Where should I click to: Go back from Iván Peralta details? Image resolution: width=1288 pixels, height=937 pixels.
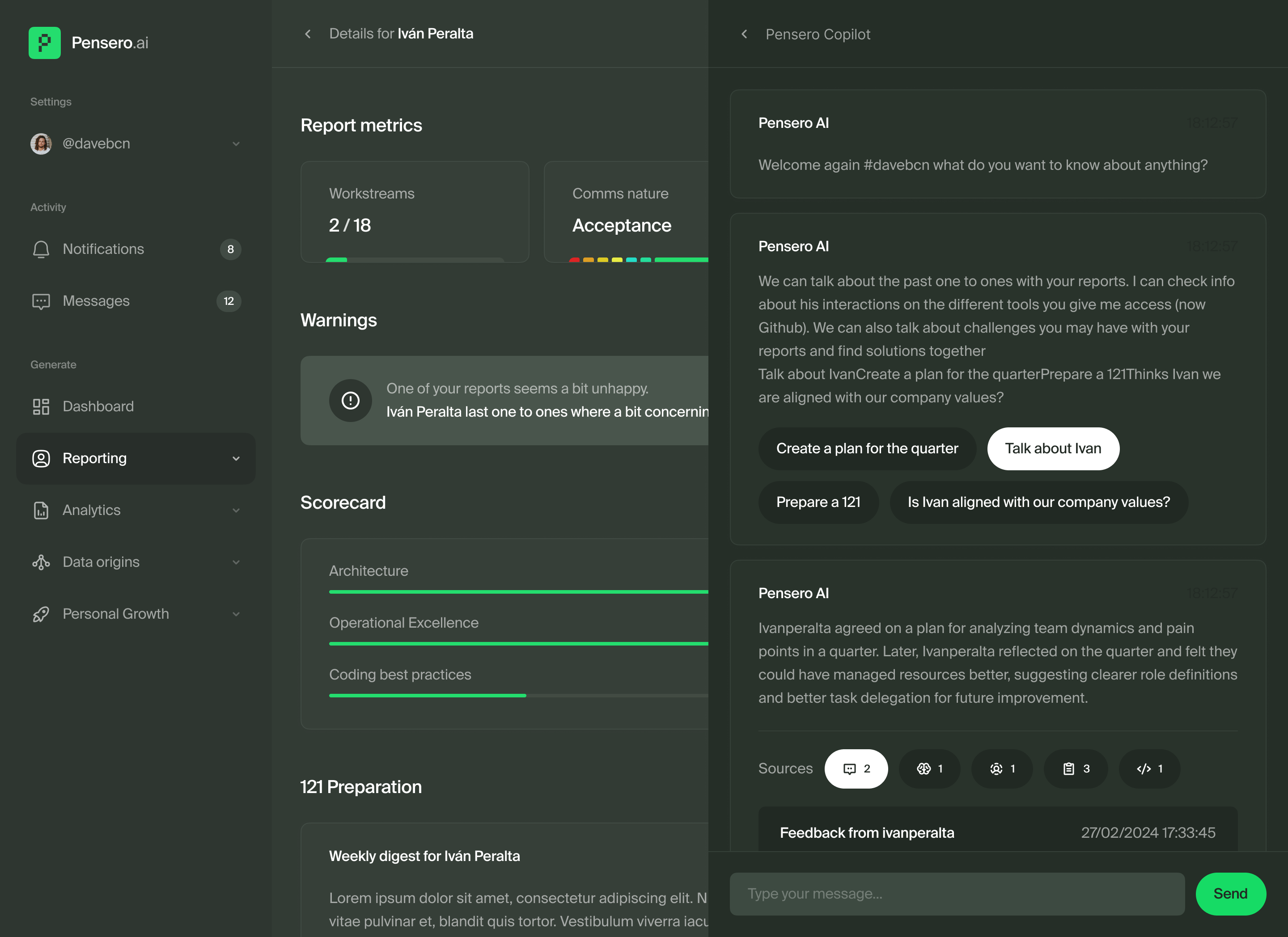pyautogui.click(x=308, y=34)
